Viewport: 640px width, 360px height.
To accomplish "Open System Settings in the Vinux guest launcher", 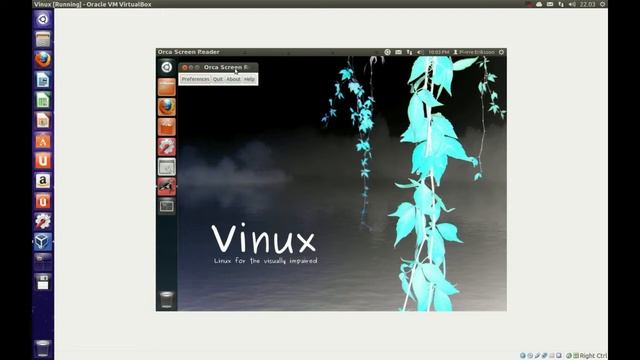I will coord(167,147).
